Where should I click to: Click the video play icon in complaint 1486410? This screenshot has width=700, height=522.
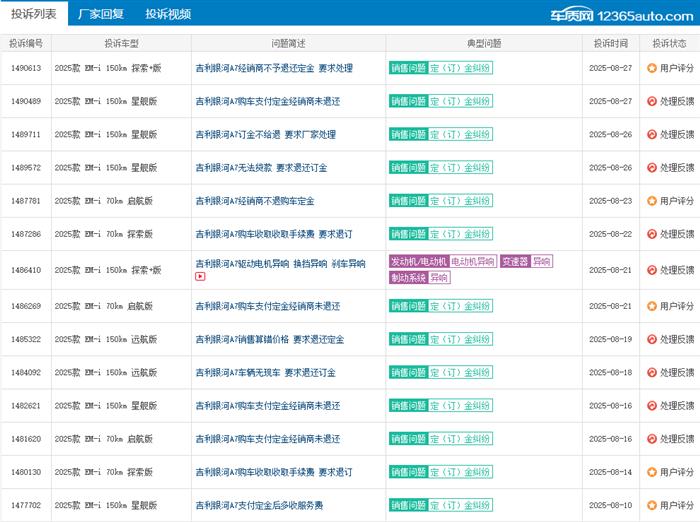coord(200,277)
